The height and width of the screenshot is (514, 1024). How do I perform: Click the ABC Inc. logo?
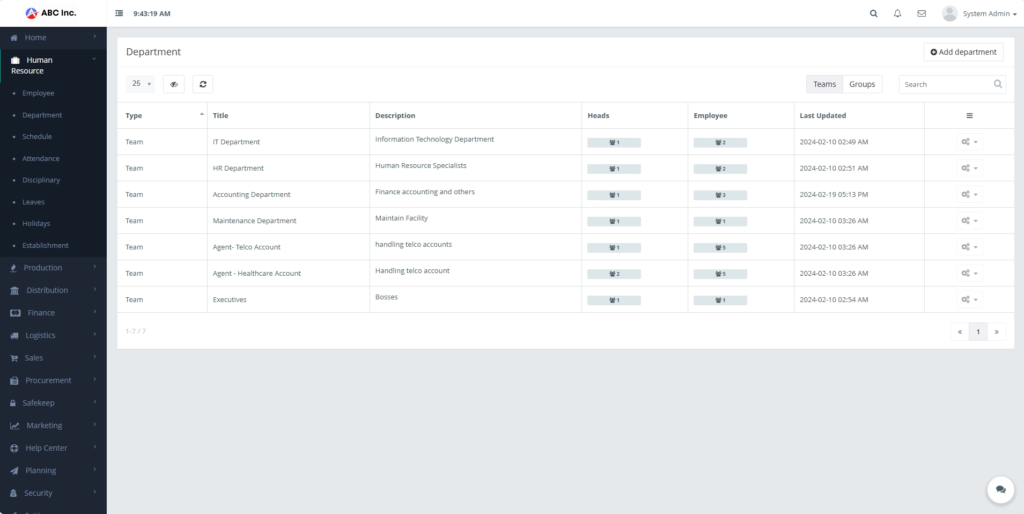point(51,12)
